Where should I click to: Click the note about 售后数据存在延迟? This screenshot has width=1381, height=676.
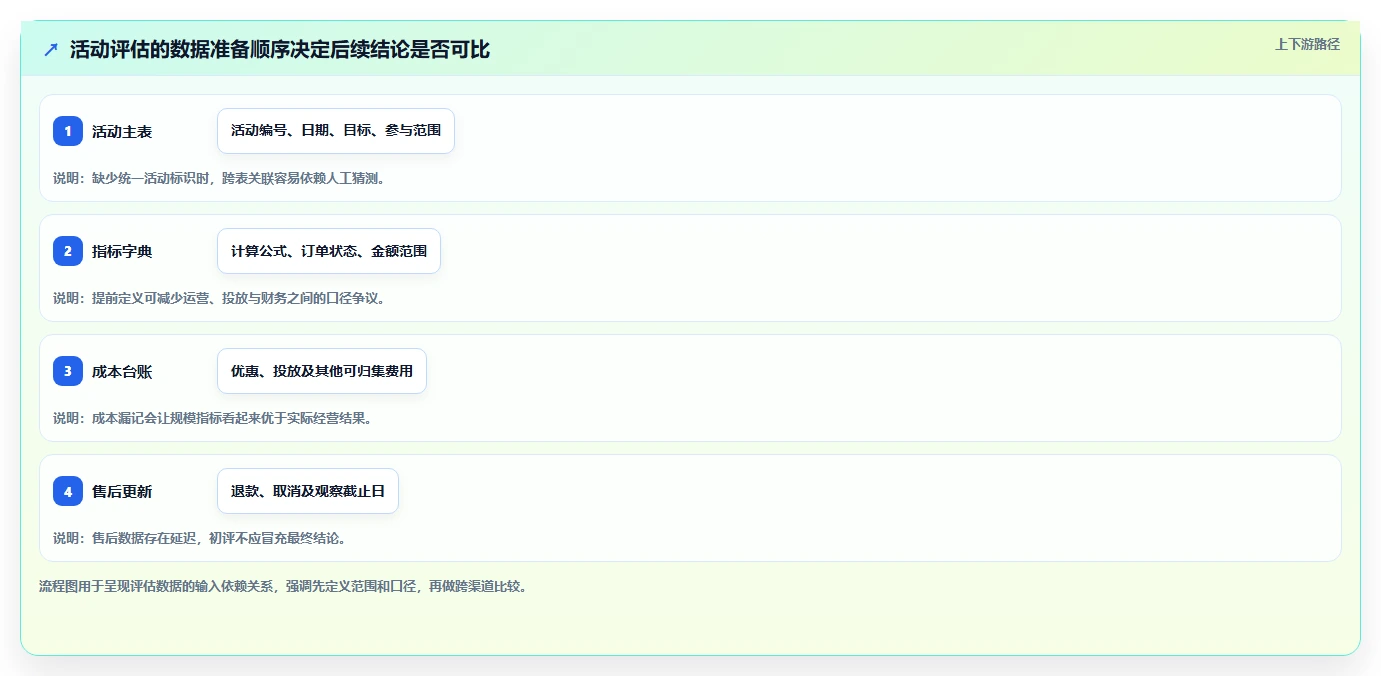coord(199,538)
